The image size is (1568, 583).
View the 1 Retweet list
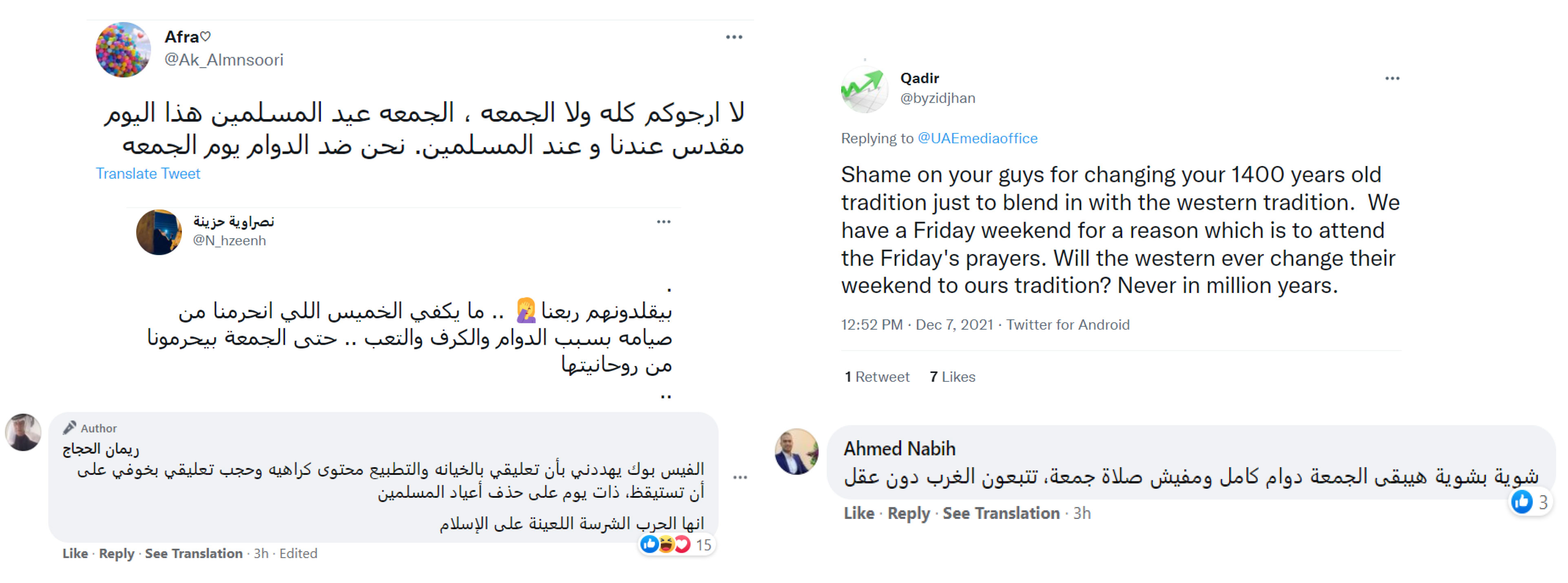[x=877, y=377]
